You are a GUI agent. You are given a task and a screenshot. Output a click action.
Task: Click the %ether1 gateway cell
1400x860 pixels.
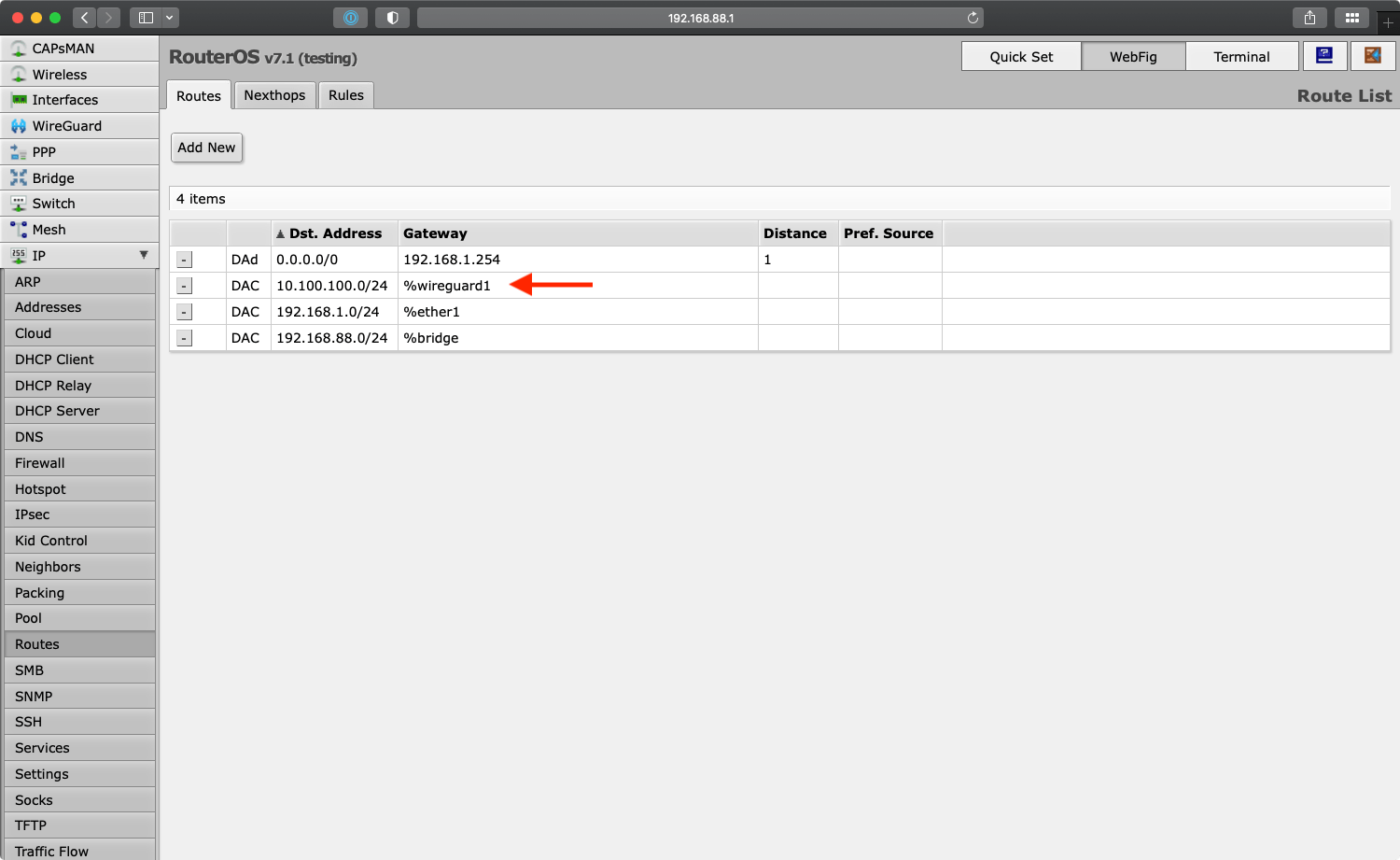click(x=578, y=312)
